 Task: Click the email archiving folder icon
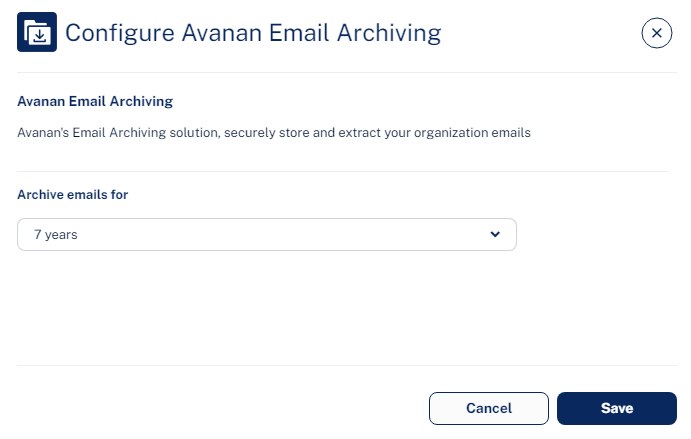pyautogui.click(x=37, y=32)
